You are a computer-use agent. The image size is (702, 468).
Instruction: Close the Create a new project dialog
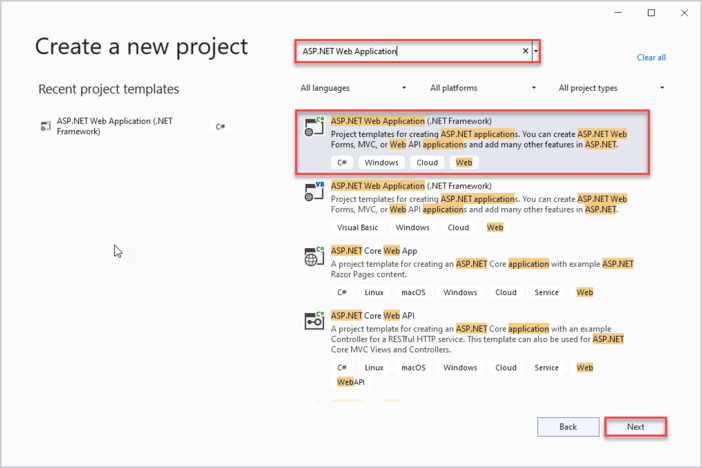[683, 13]
